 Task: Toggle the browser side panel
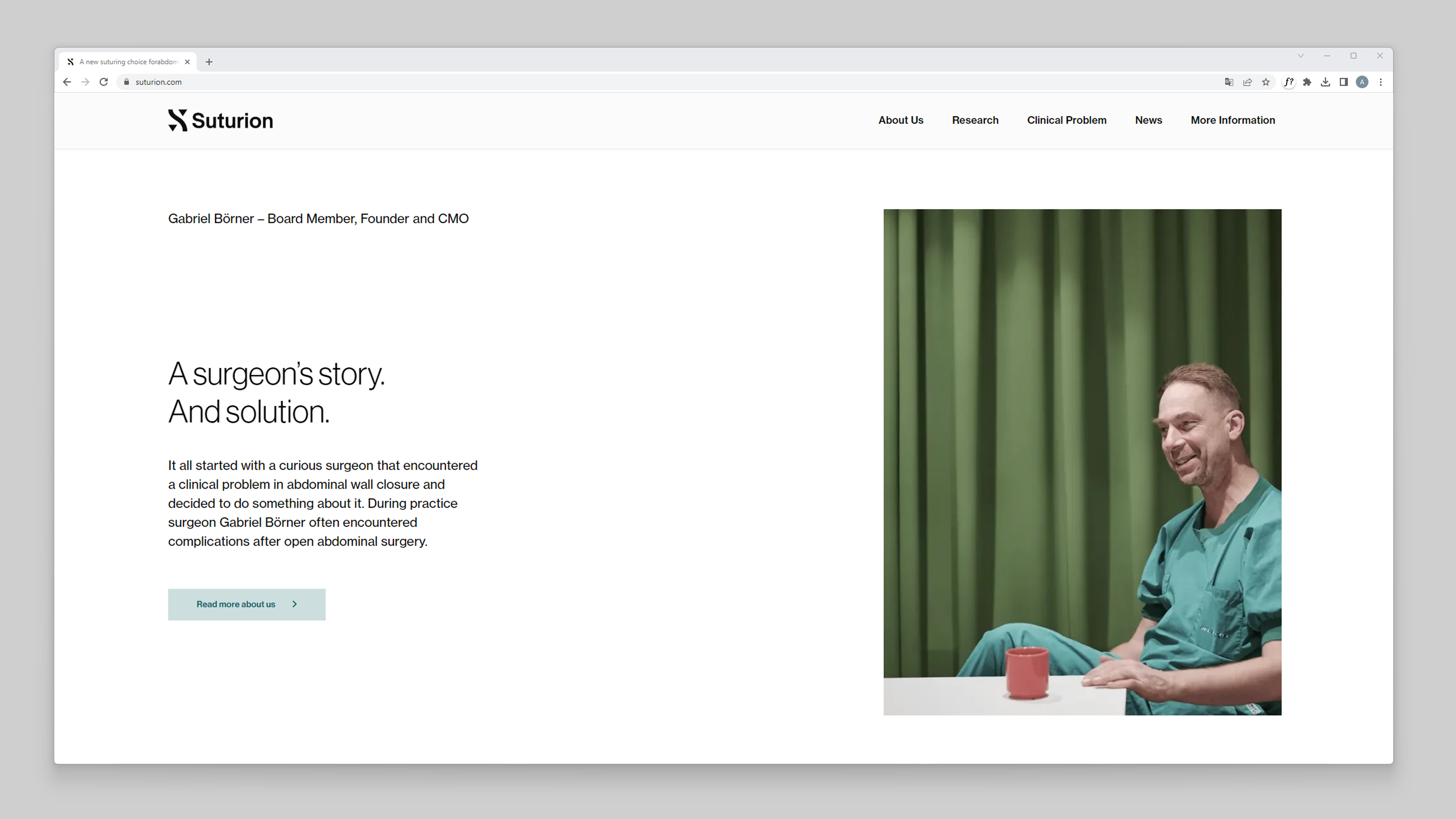click(x=1343, y=82)
